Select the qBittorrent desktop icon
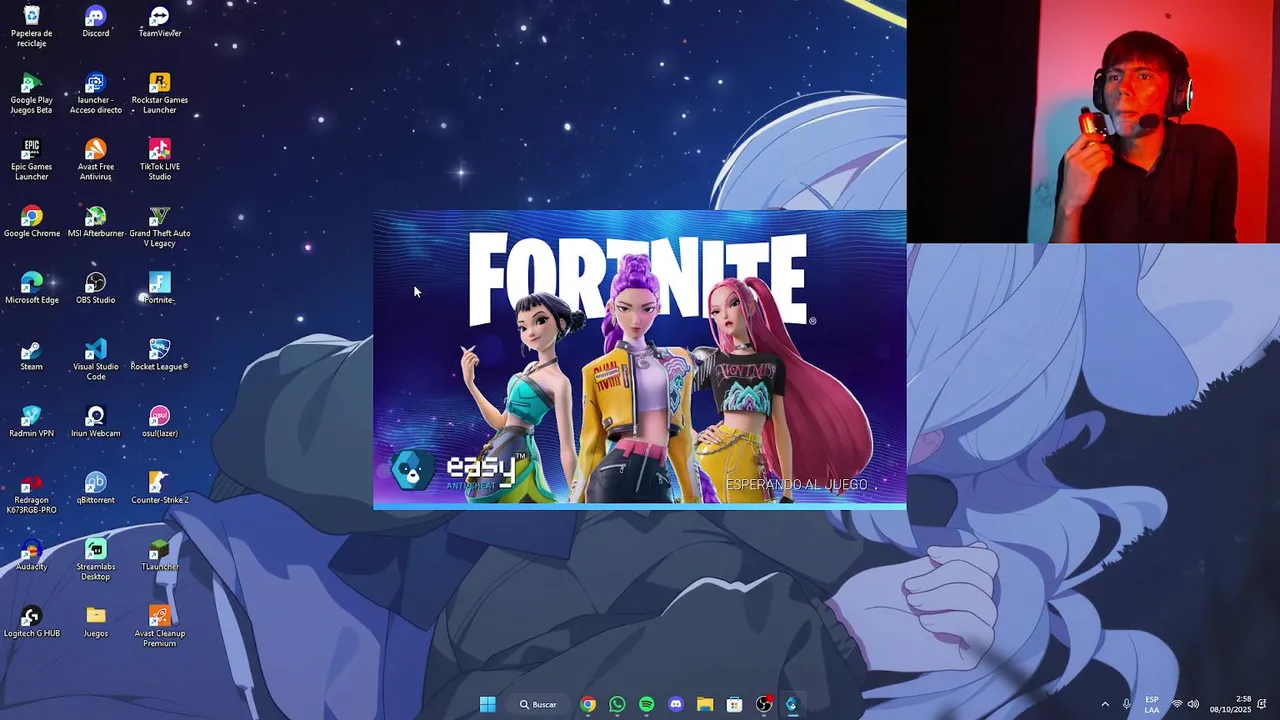 [x=95, y=489]
